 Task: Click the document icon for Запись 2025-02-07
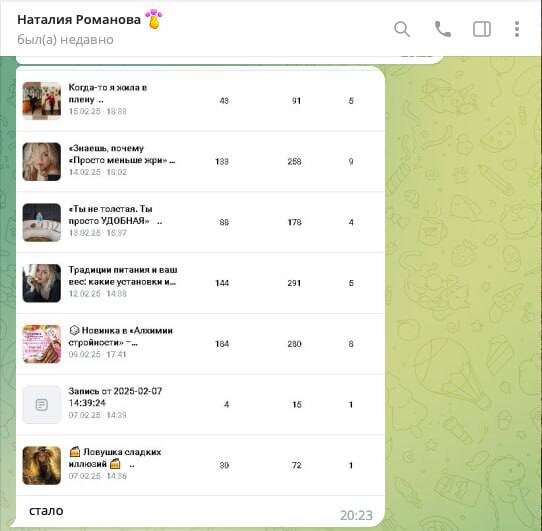tap(41, 404)
